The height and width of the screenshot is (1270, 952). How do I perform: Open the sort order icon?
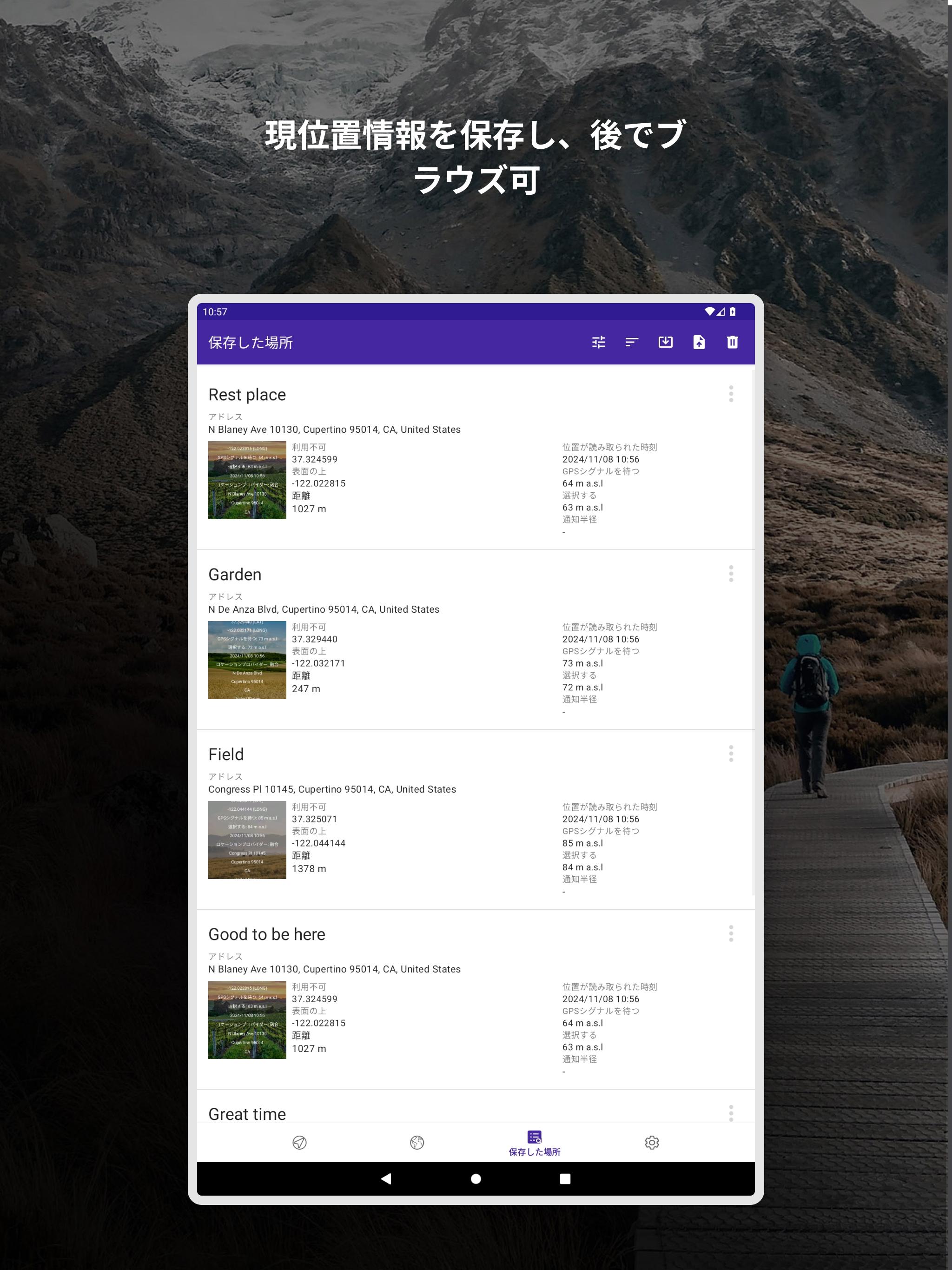click(x=632, y=342)
